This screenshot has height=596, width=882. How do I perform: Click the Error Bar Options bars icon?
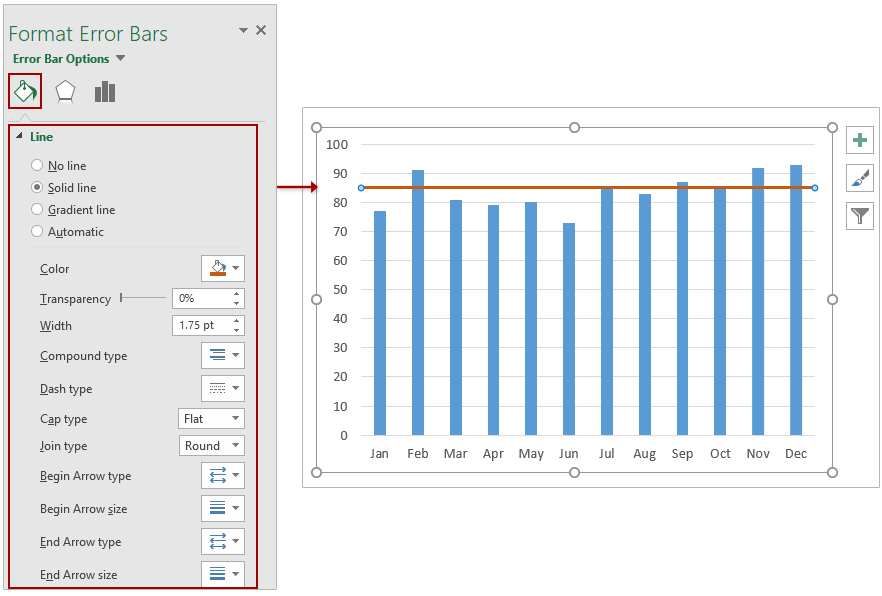tap(105, 91)
